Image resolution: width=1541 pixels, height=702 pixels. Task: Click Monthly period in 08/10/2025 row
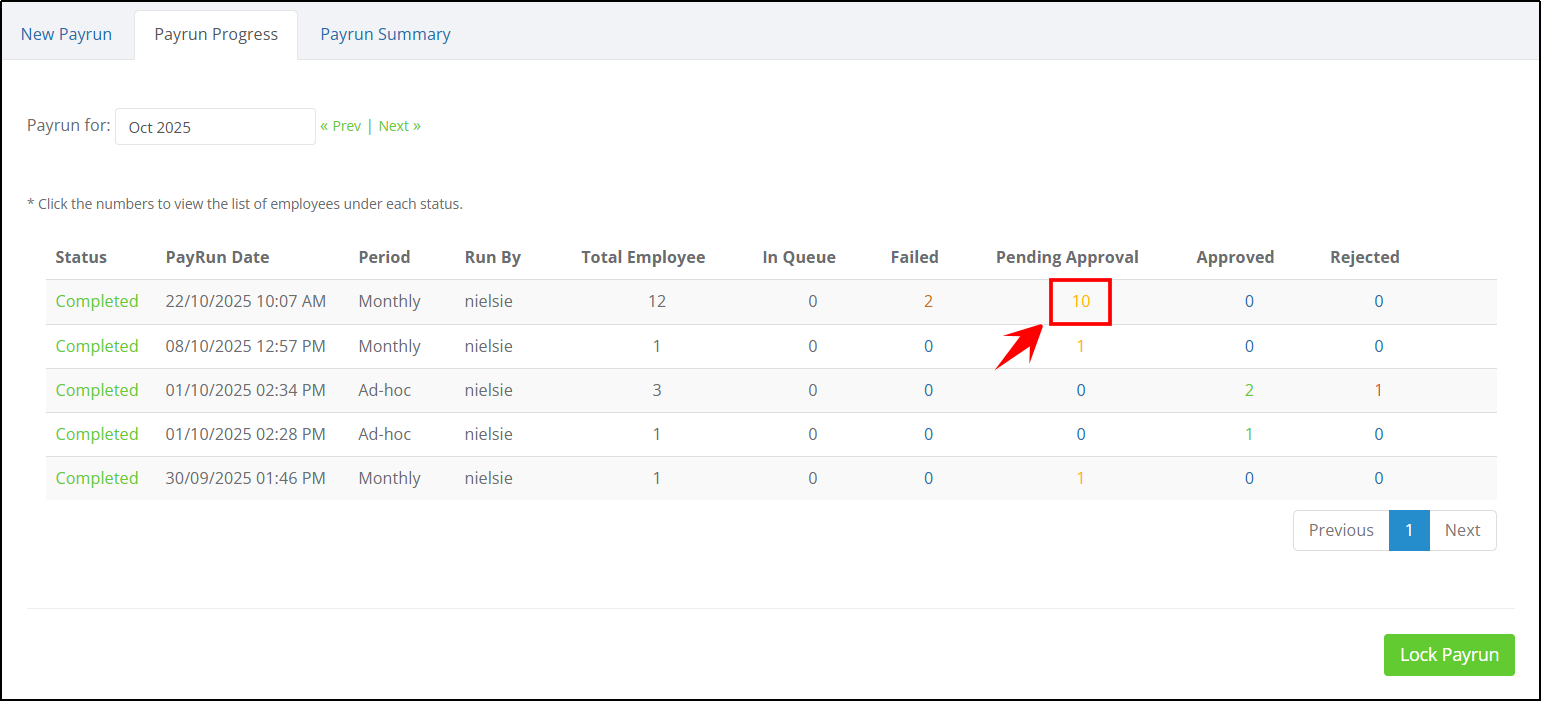390,346
